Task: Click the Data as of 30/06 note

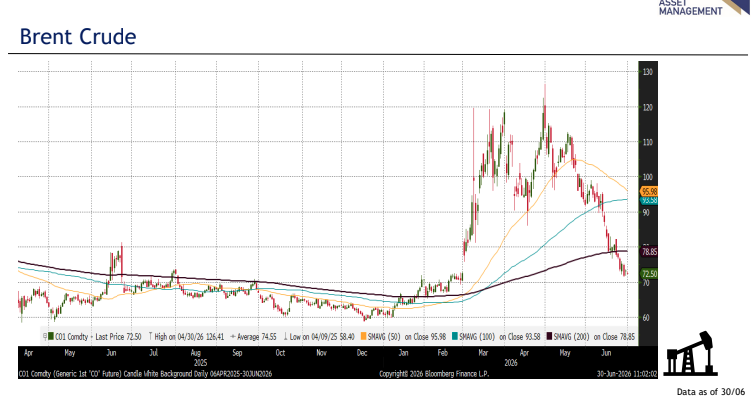Action: (711, 392)
